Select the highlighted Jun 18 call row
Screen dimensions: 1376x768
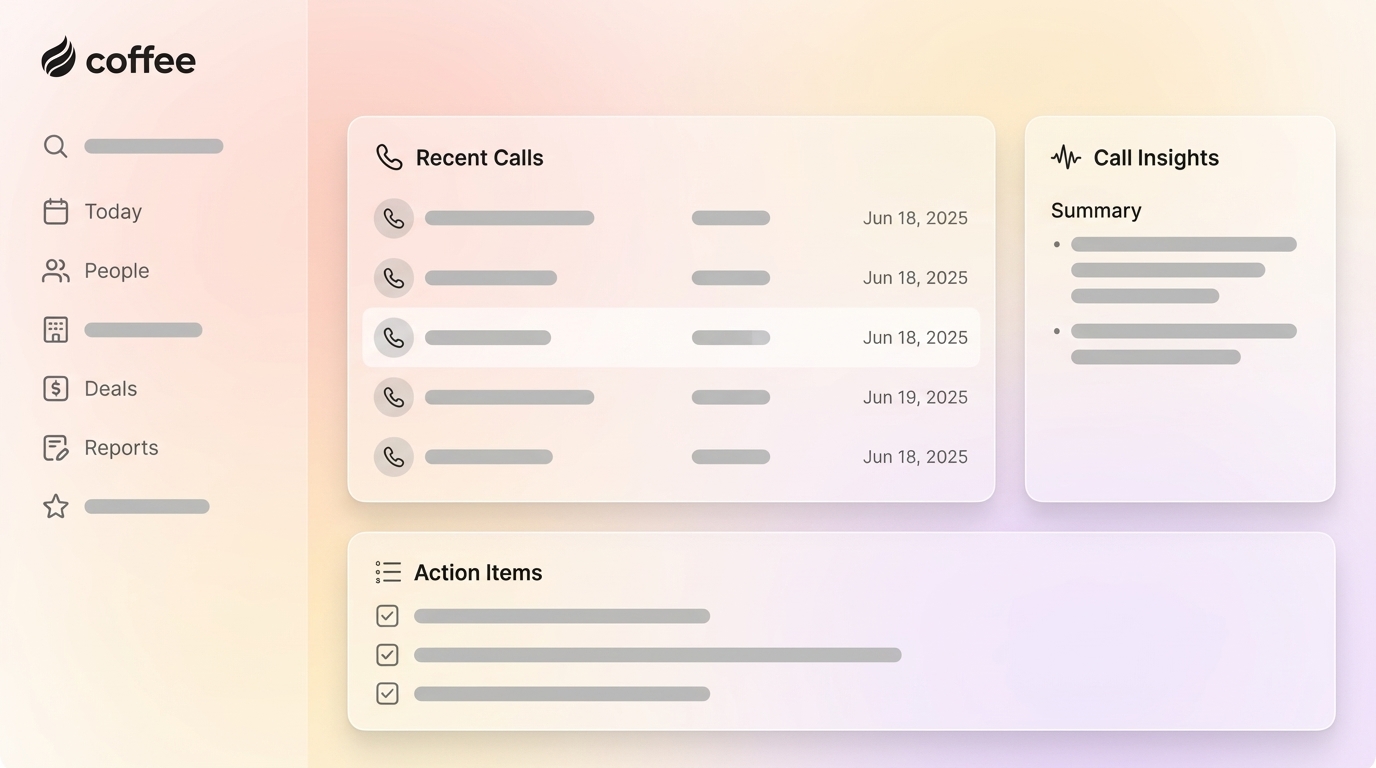click(x=671, y=337)
